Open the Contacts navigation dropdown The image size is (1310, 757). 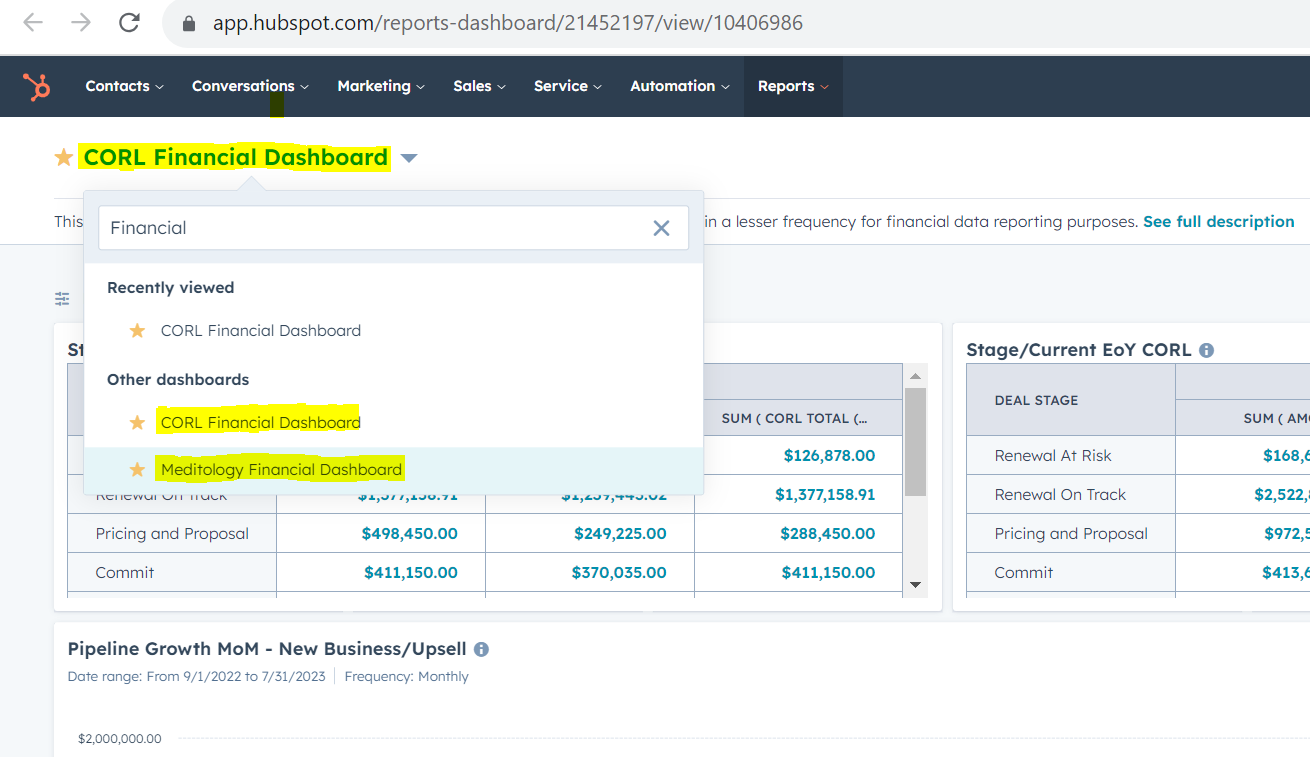124,87
